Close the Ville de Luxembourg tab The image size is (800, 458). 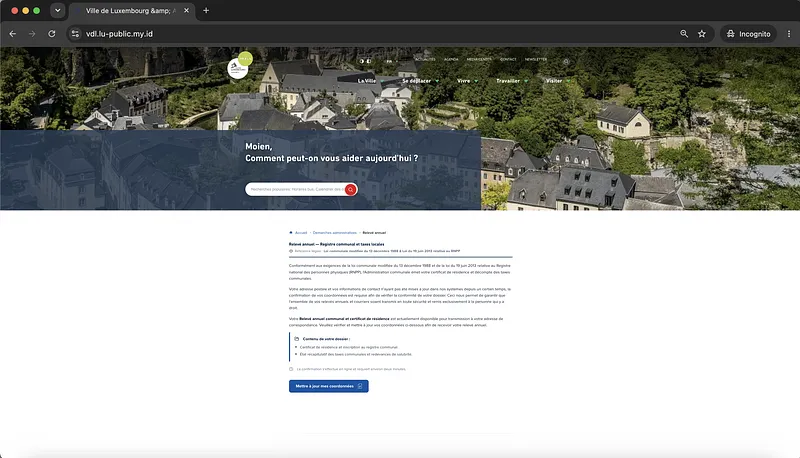pos(186,10)
